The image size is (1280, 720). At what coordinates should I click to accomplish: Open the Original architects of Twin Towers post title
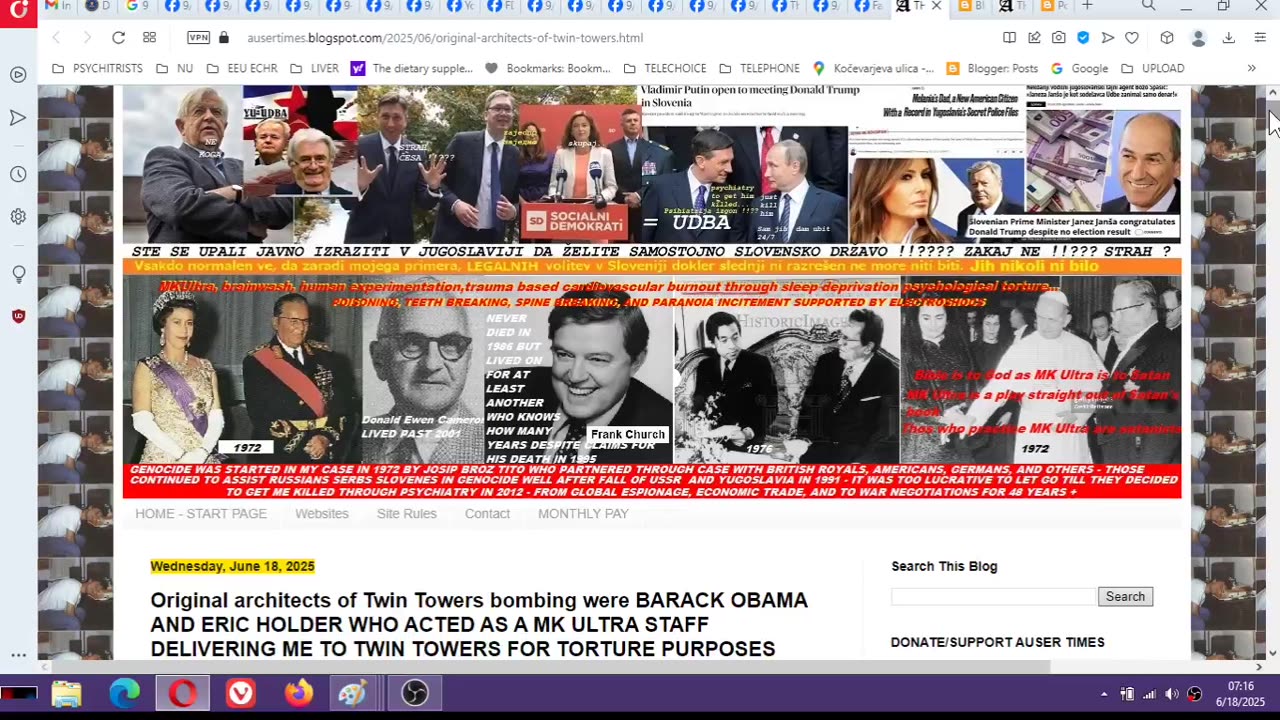point(479,625)
